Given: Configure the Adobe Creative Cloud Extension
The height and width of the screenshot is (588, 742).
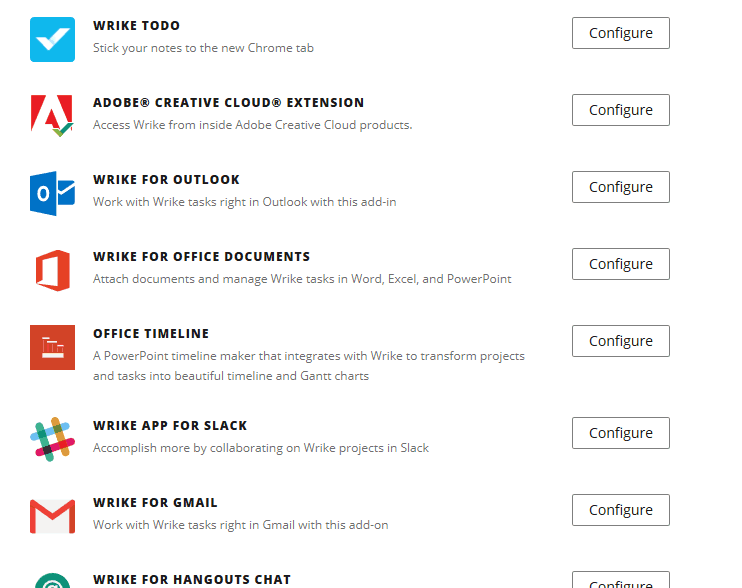Looking at the screenshot, I should tap(620, 110).
